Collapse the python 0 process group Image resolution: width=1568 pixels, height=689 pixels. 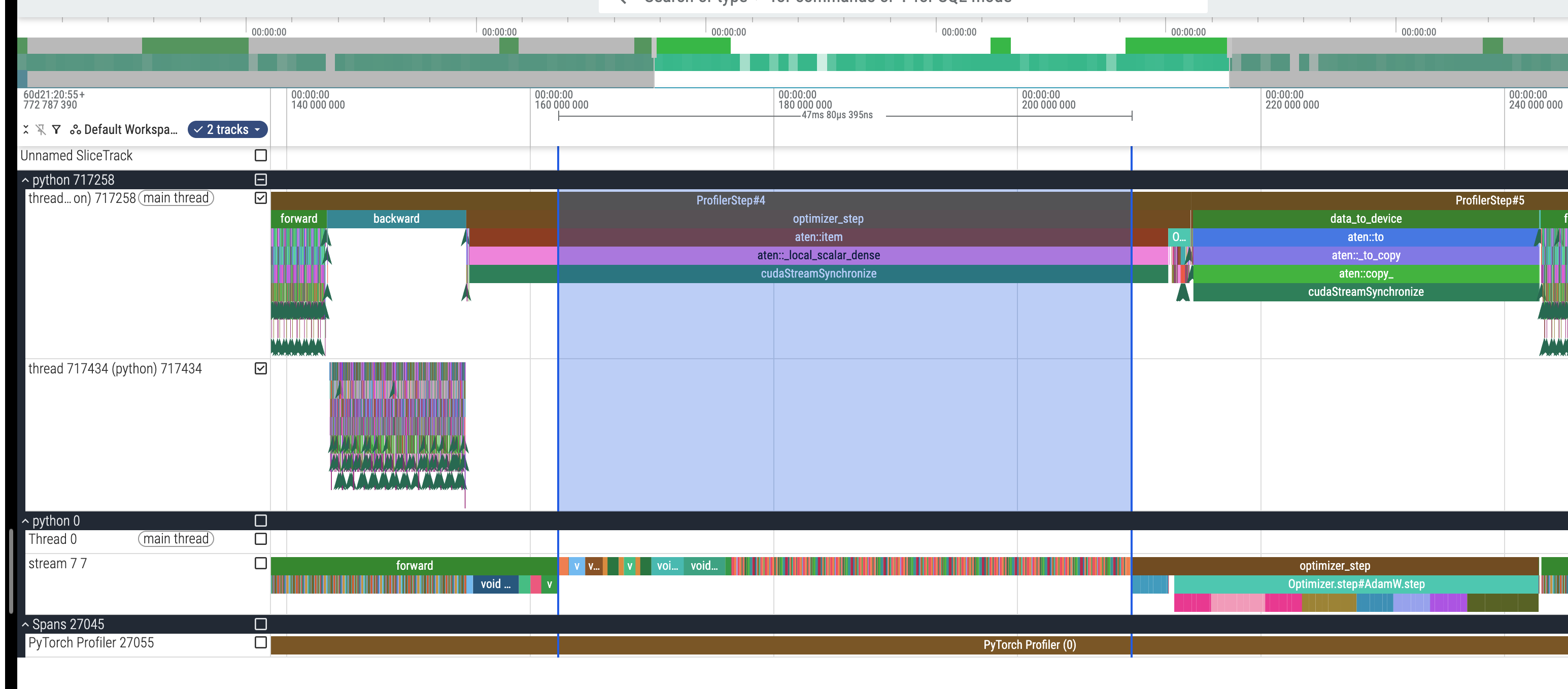point(25,521)
